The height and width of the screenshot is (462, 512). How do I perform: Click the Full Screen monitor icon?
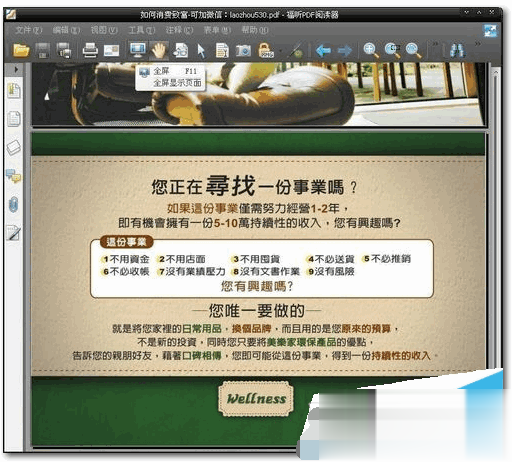tap(138, 50)
